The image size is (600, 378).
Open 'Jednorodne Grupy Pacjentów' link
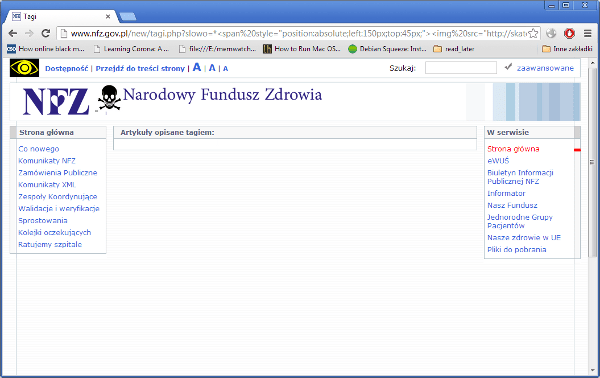(x=520, y=221)
